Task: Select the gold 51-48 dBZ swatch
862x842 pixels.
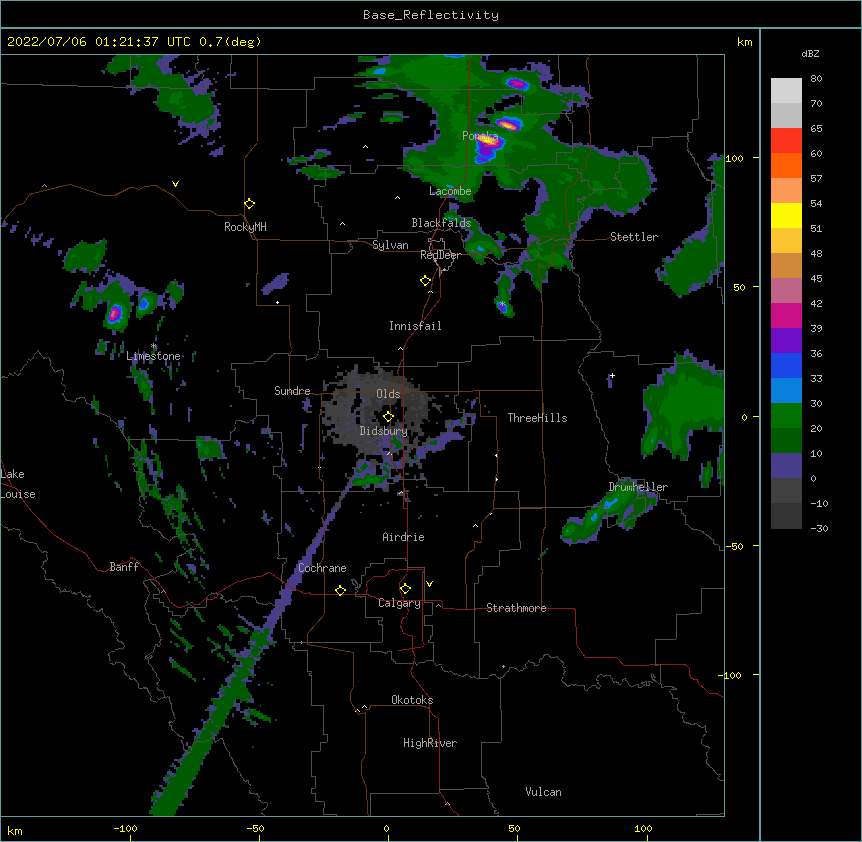Action: point(786,241)
